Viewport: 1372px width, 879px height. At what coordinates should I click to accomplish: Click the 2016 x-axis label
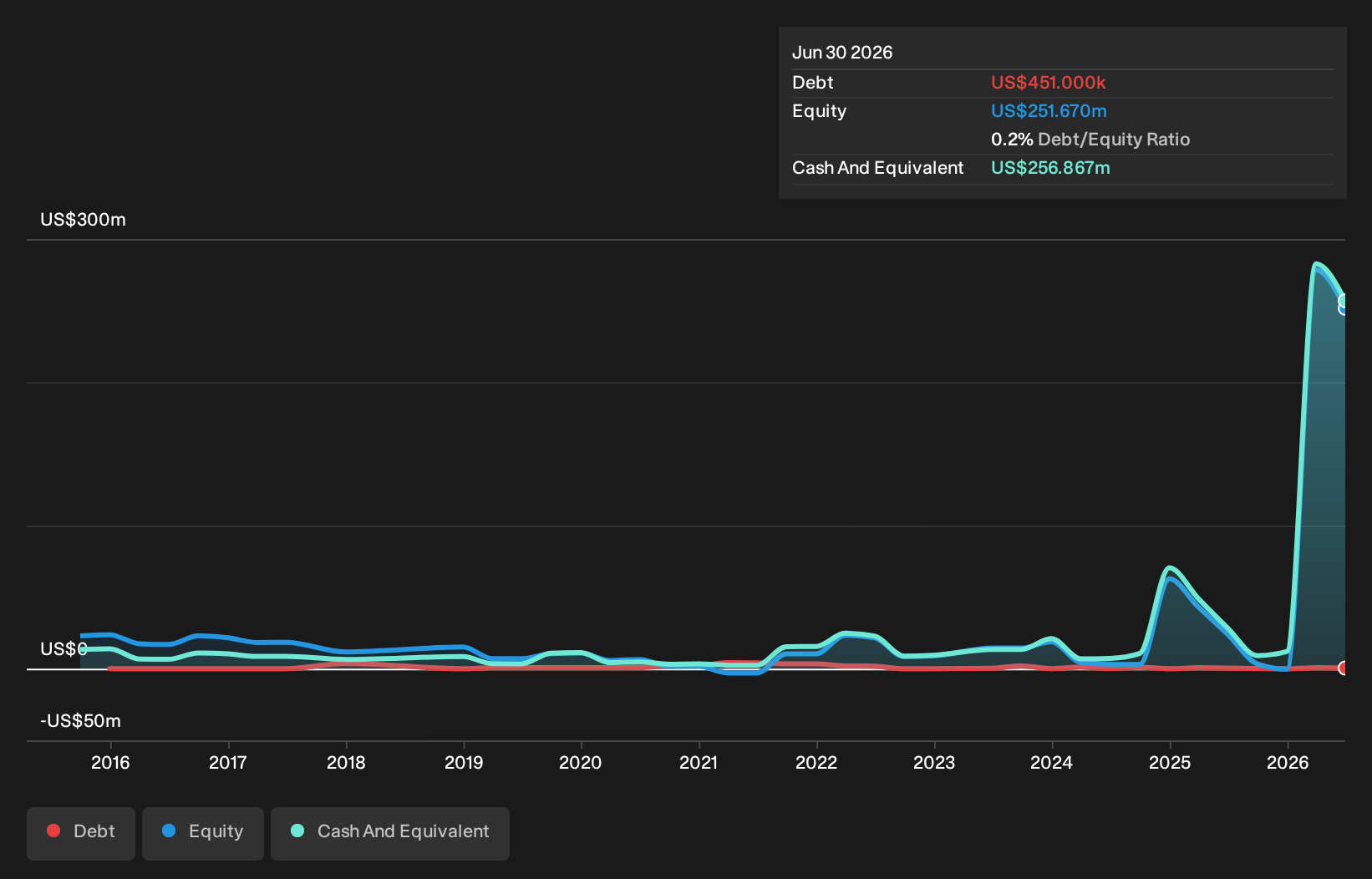point(110,762)
